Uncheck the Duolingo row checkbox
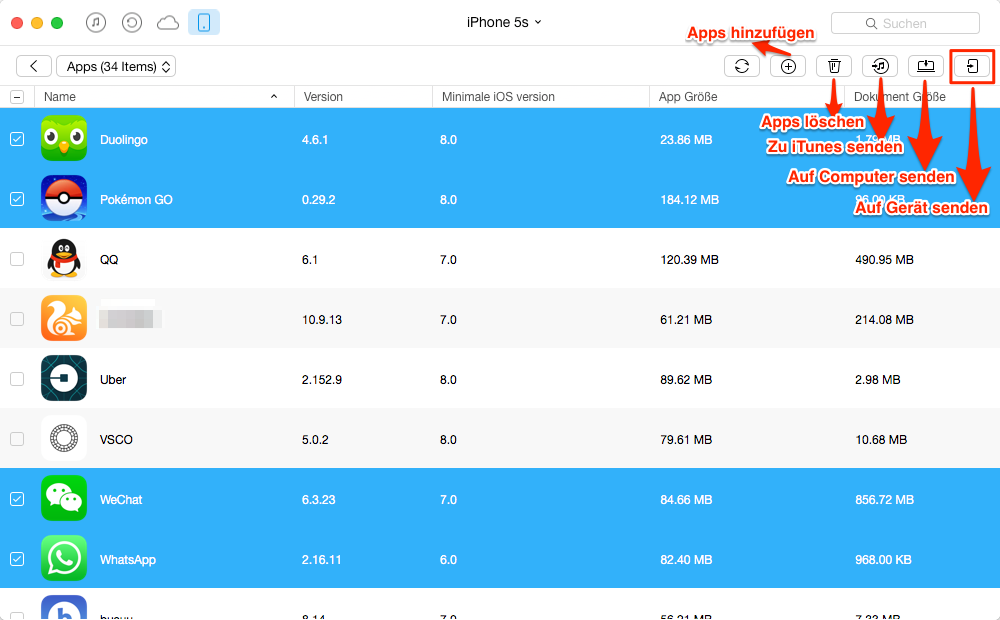Screen dimensions: 1000x620 coord(17,139)
